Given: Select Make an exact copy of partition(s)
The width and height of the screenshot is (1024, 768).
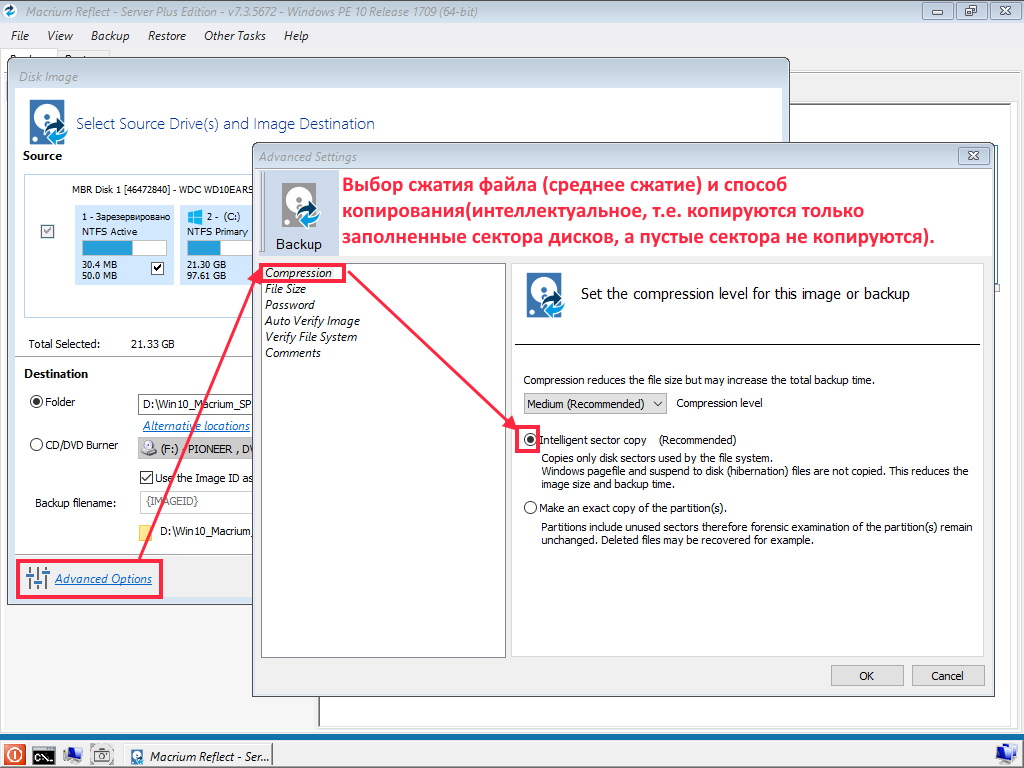Looking at the screenshot, I should [x=530, y=507].
